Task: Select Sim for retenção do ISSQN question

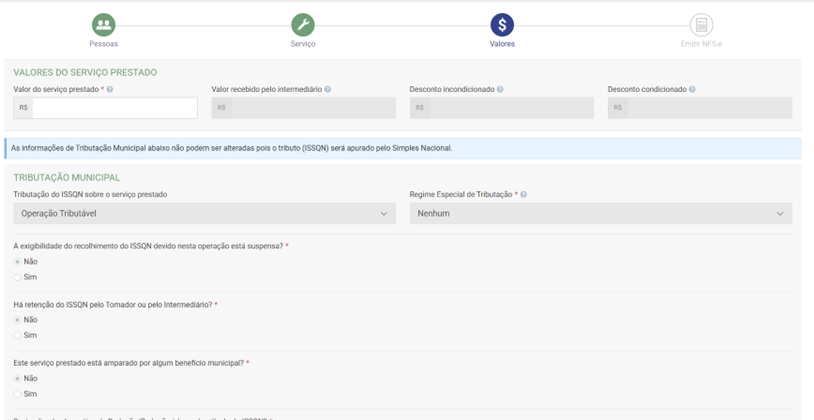Action: [x=17, y=336]
